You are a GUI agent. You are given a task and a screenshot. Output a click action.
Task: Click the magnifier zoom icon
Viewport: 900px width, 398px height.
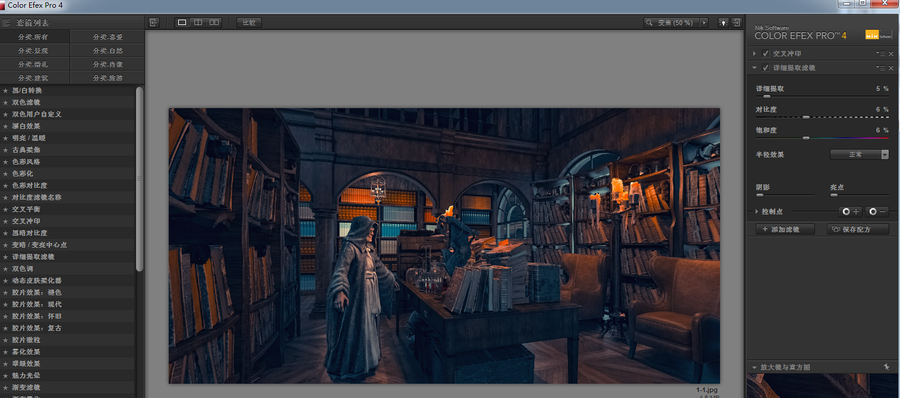click(649, 22)
